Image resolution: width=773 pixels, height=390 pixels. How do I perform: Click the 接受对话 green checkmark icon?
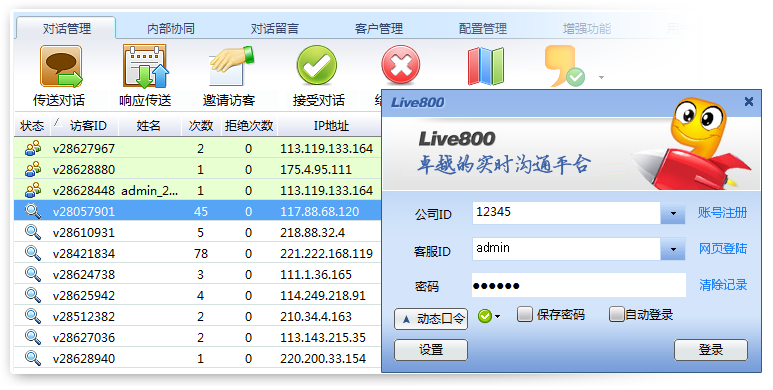coord(316,66)
